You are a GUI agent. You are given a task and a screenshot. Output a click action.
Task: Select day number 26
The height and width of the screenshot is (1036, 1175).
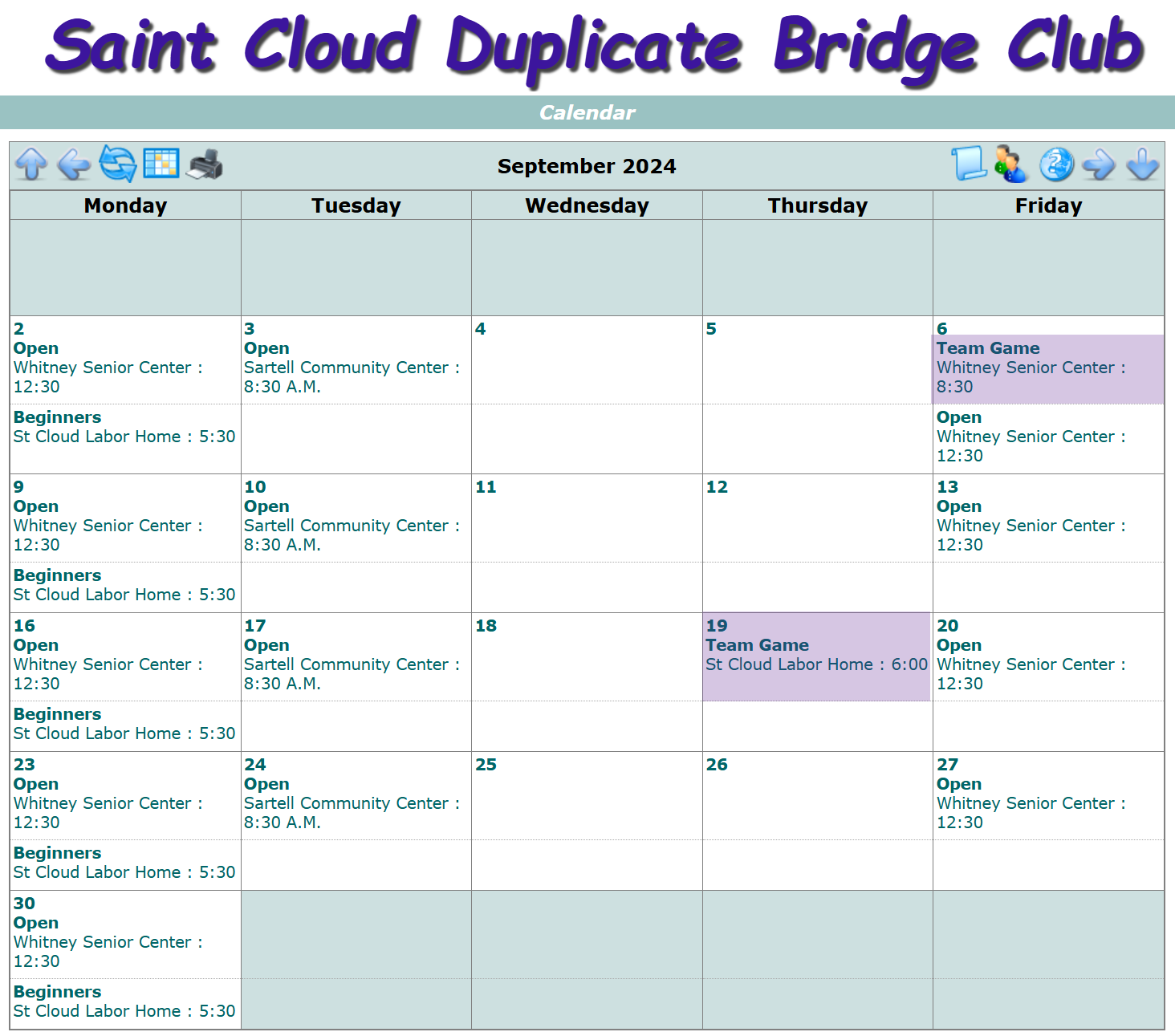(x=717, y=765)
